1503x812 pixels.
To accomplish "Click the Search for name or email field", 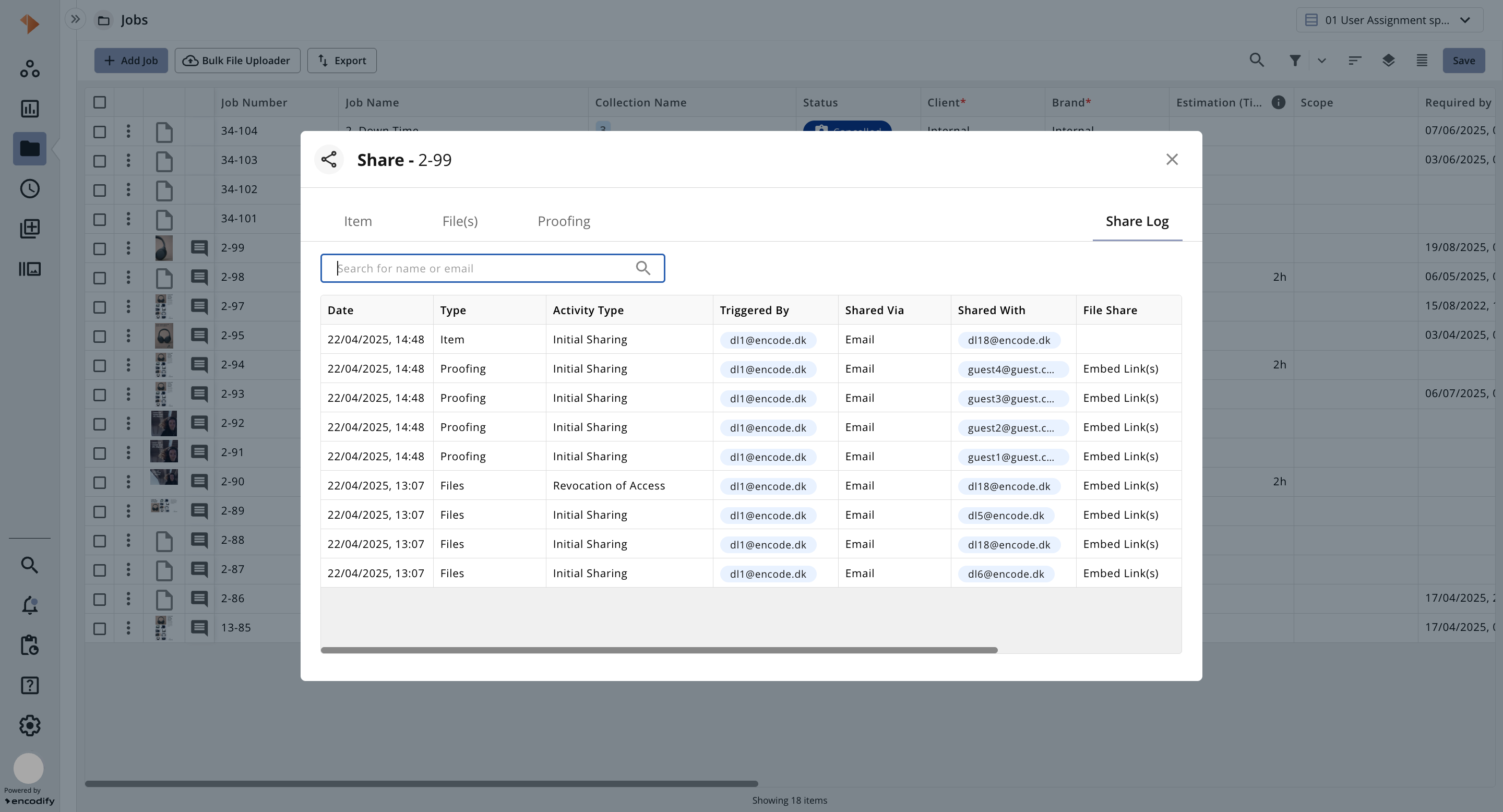I will tap(493, 268).
